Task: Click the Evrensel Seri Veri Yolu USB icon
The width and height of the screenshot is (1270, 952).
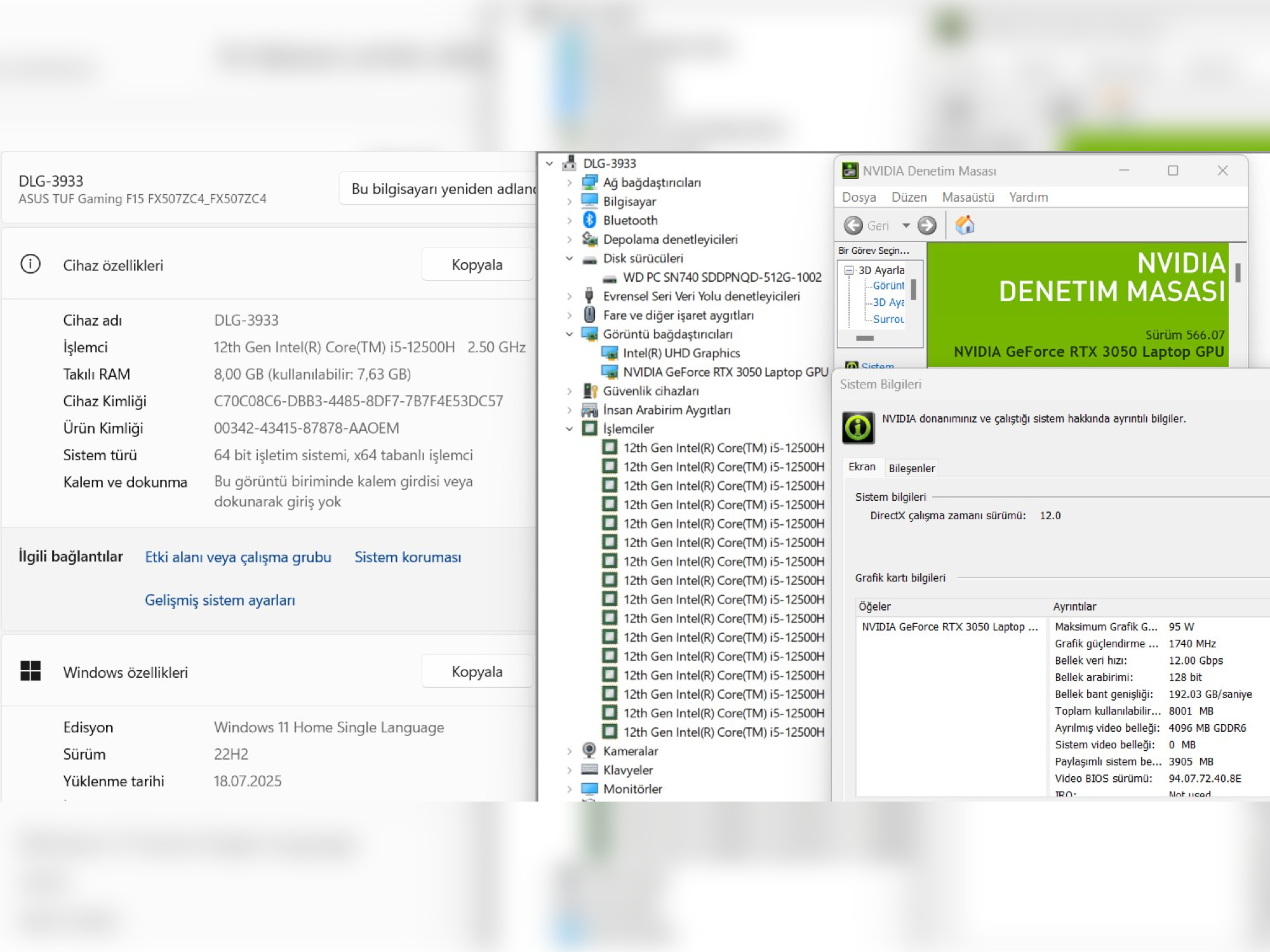Action: tap(589, 296)
